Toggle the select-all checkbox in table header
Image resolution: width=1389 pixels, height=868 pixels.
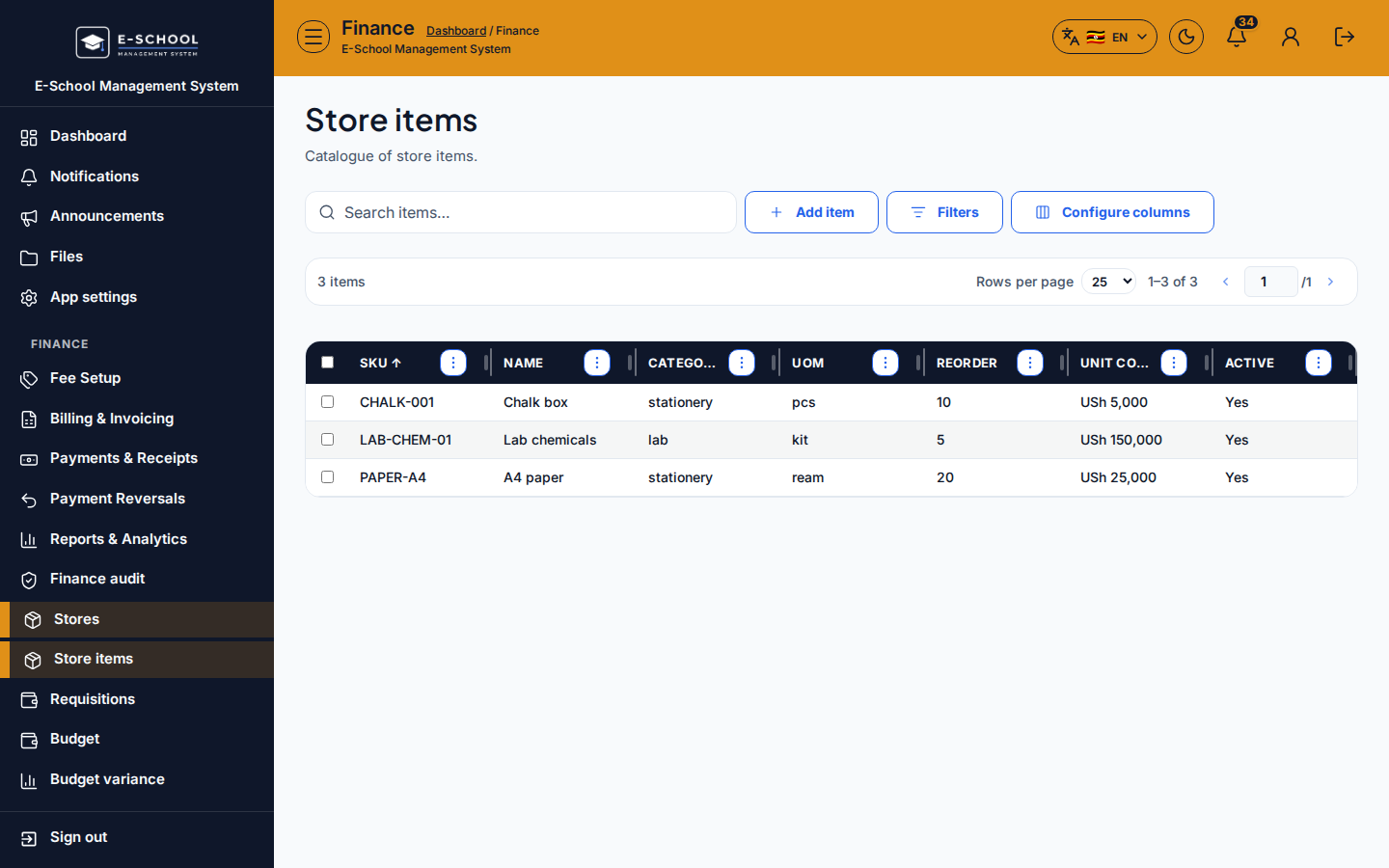(x=327, y=363)
